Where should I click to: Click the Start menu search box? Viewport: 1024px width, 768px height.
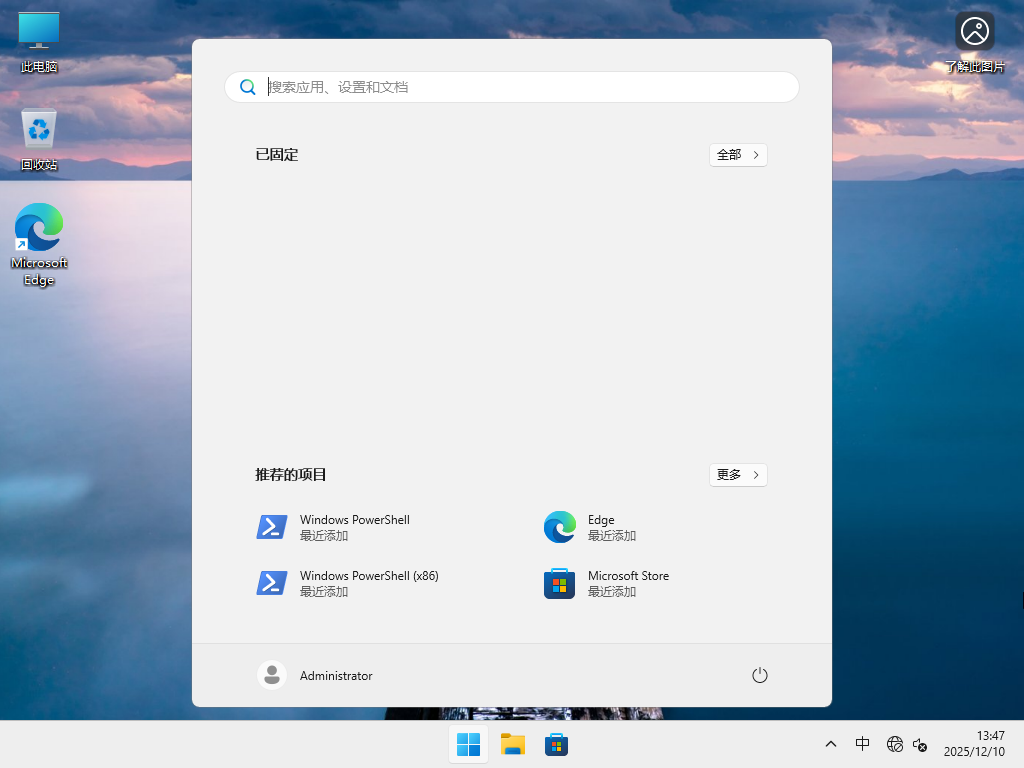[512, 87]
